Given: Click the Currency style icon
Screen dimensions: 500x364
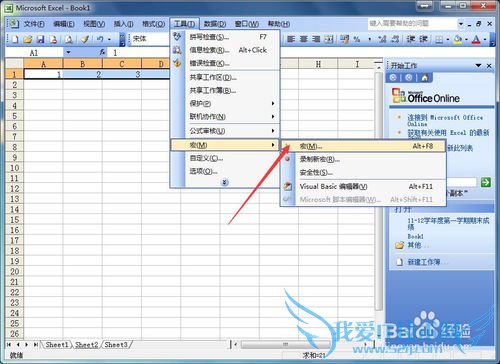Looking at the screenshot, I should [x=344, y=39].
